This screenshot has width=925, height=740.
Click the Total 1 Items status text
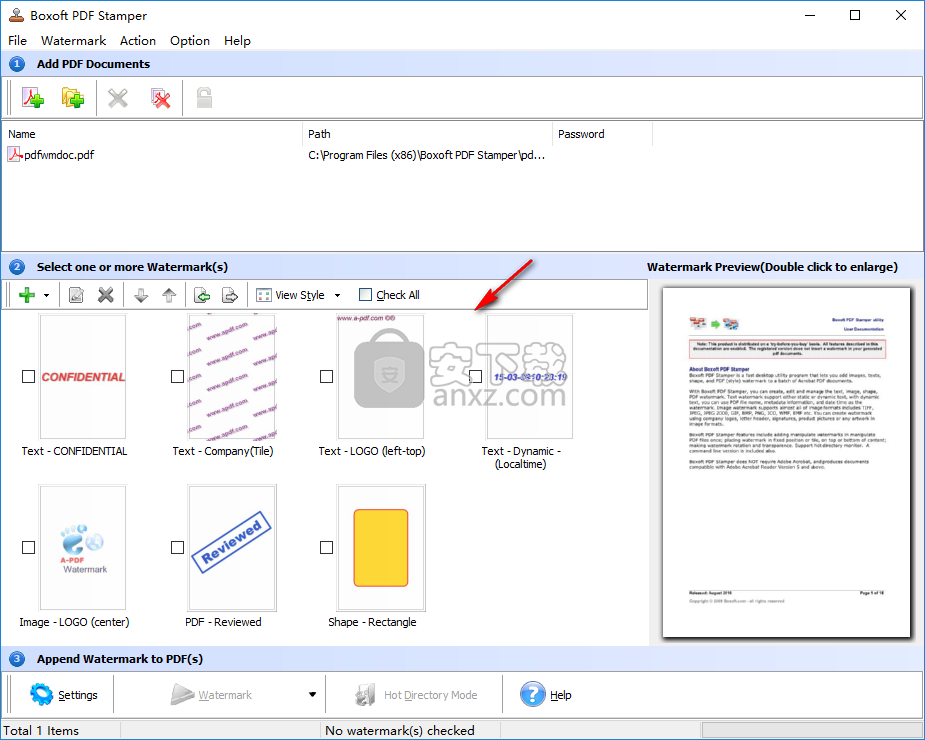click(41, 731)
